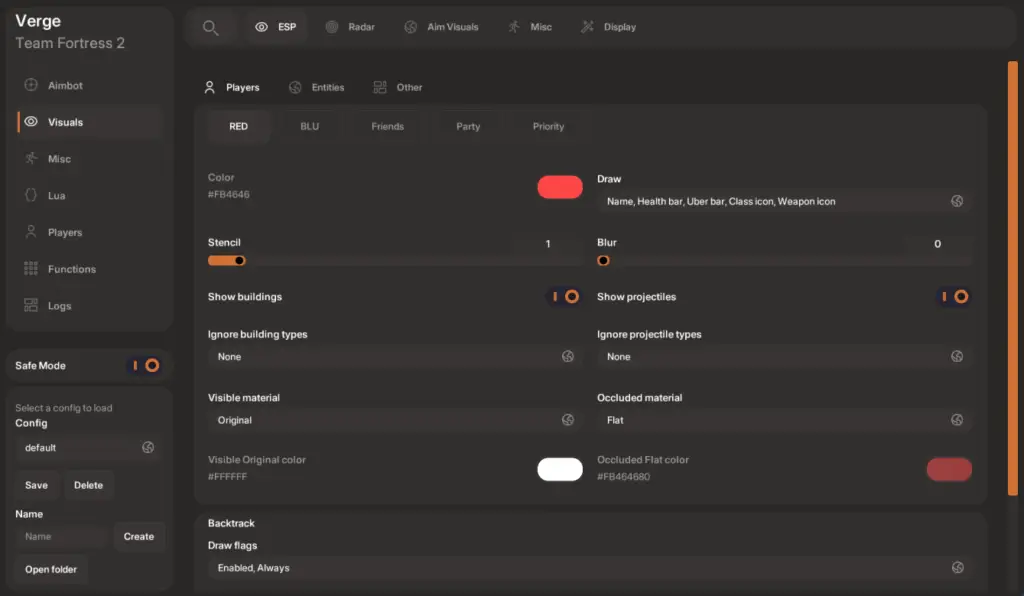Screen dimensions: 1024x596
Task: Click the Lua braces icon in the sidebar
Action: coord(31,195)
